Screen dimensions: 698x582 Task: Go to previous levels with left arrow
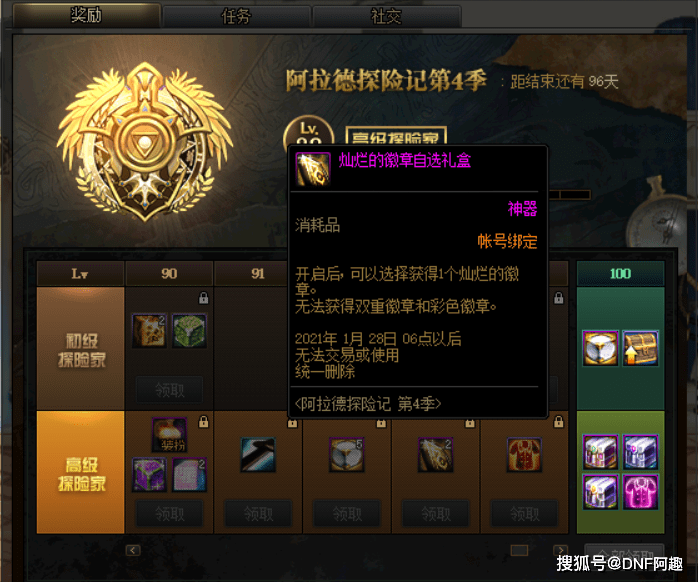(133, 550)
